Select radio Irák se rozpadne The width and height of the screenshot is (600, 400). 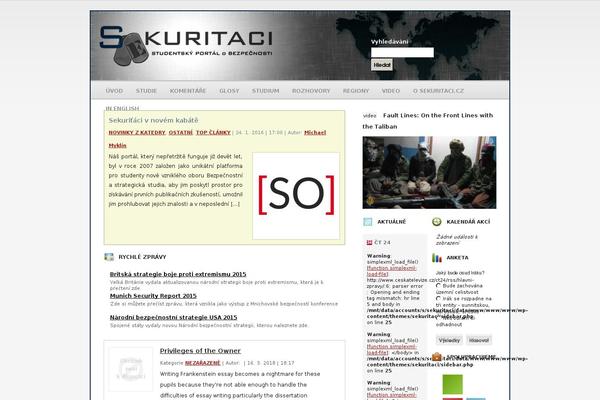[x=438, y=299]
